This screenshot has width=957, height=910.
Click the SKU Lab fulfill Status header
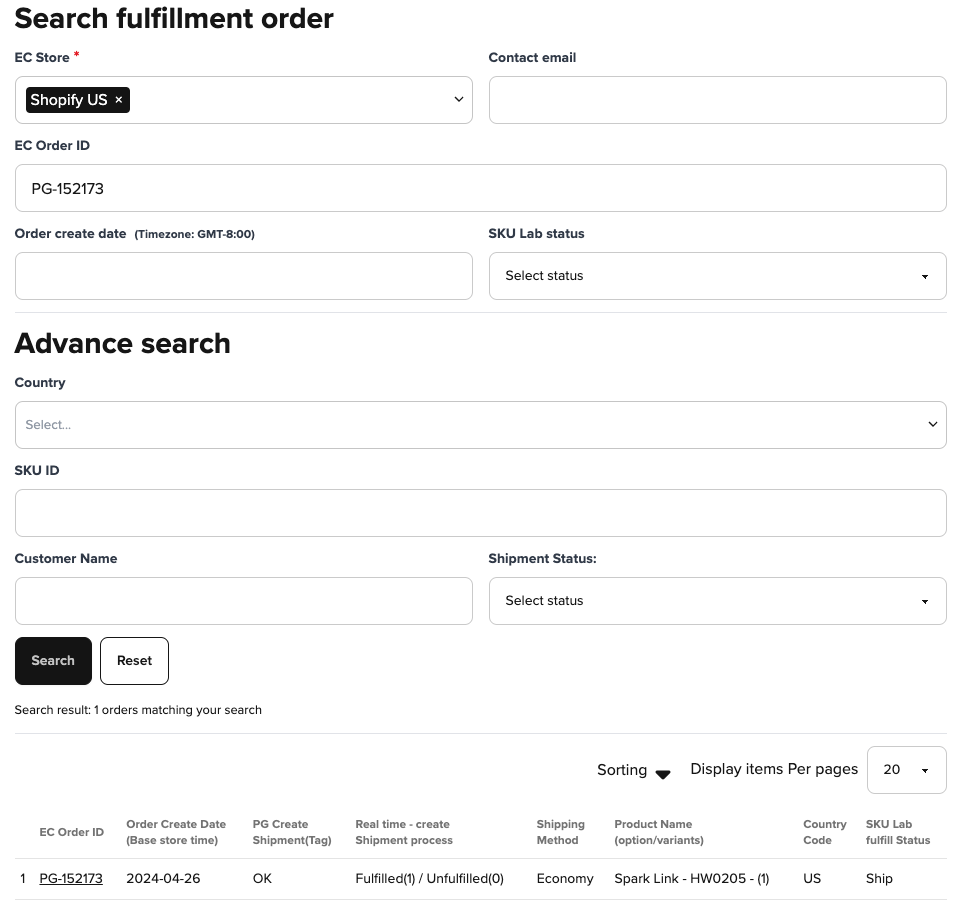[898, 832]
